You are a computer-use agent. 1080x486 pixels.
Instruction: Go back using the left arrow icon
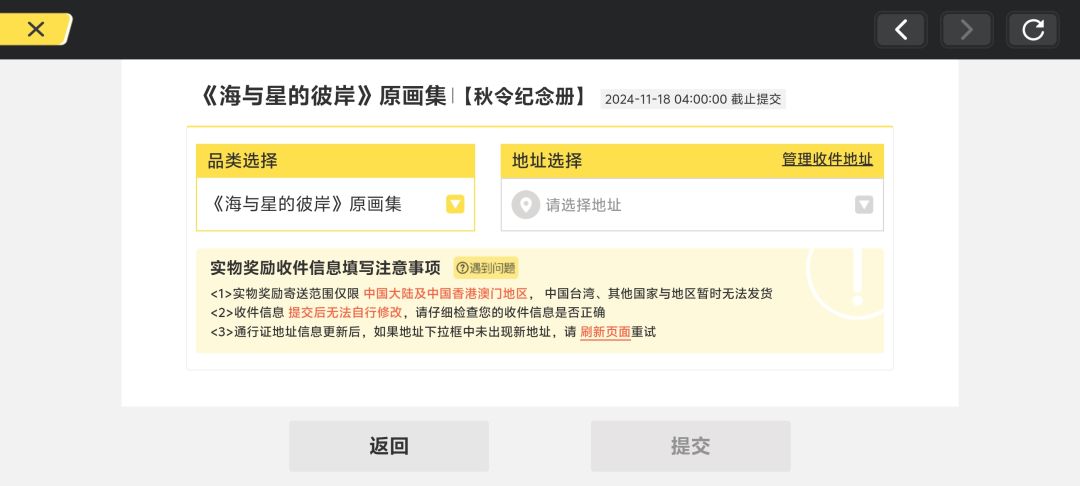click(900, 30)
